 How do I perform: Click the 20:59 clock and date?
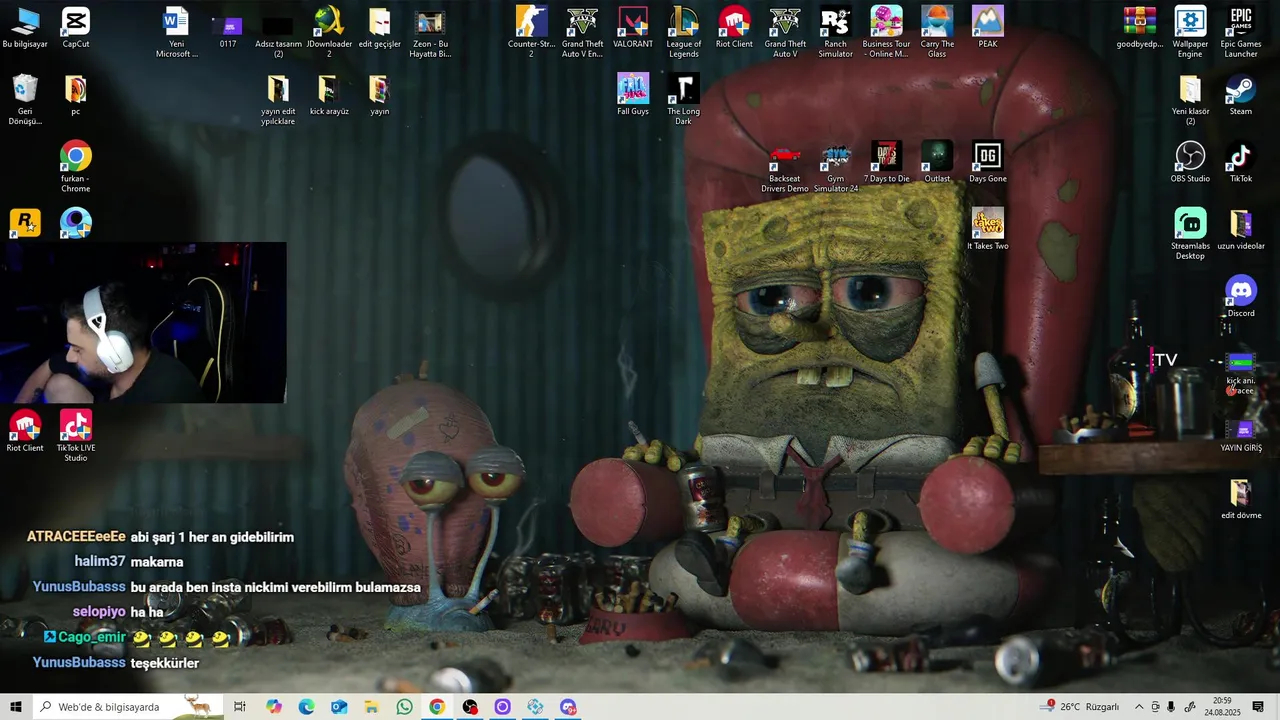click(x=1222, y=707)
